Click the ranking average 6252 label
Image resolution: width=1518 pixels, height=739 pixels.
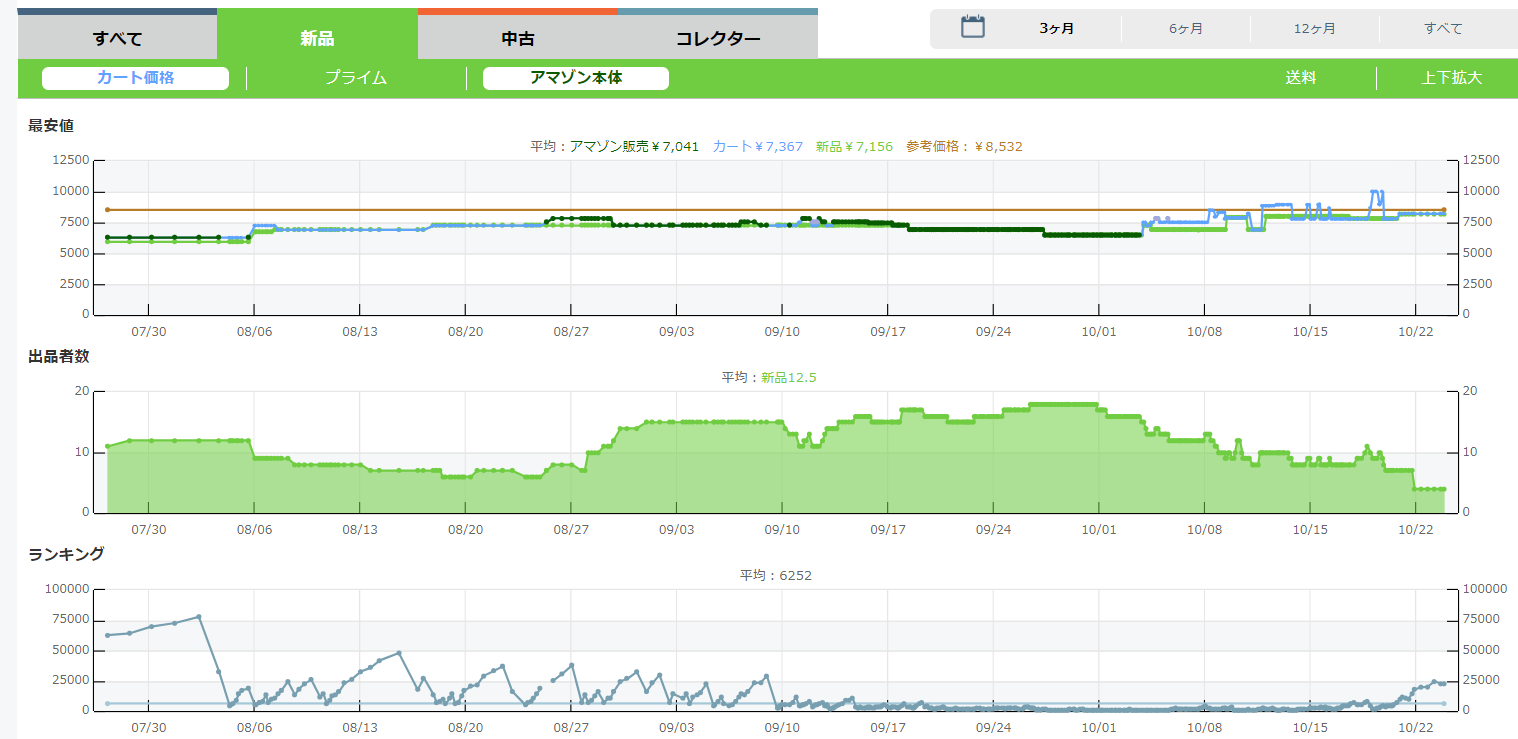click(x=785, y=575)
